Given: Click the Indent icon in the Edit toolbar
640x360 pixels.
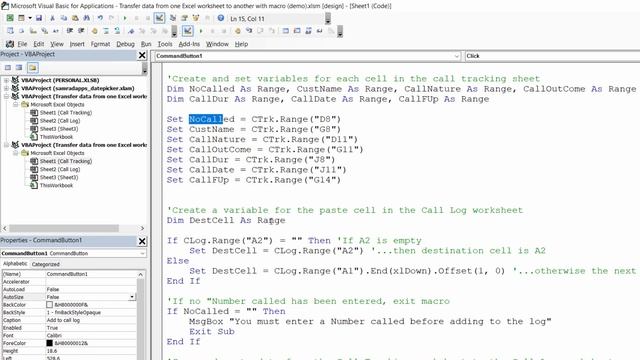Looking at the screenshot, I should [70, 31].
